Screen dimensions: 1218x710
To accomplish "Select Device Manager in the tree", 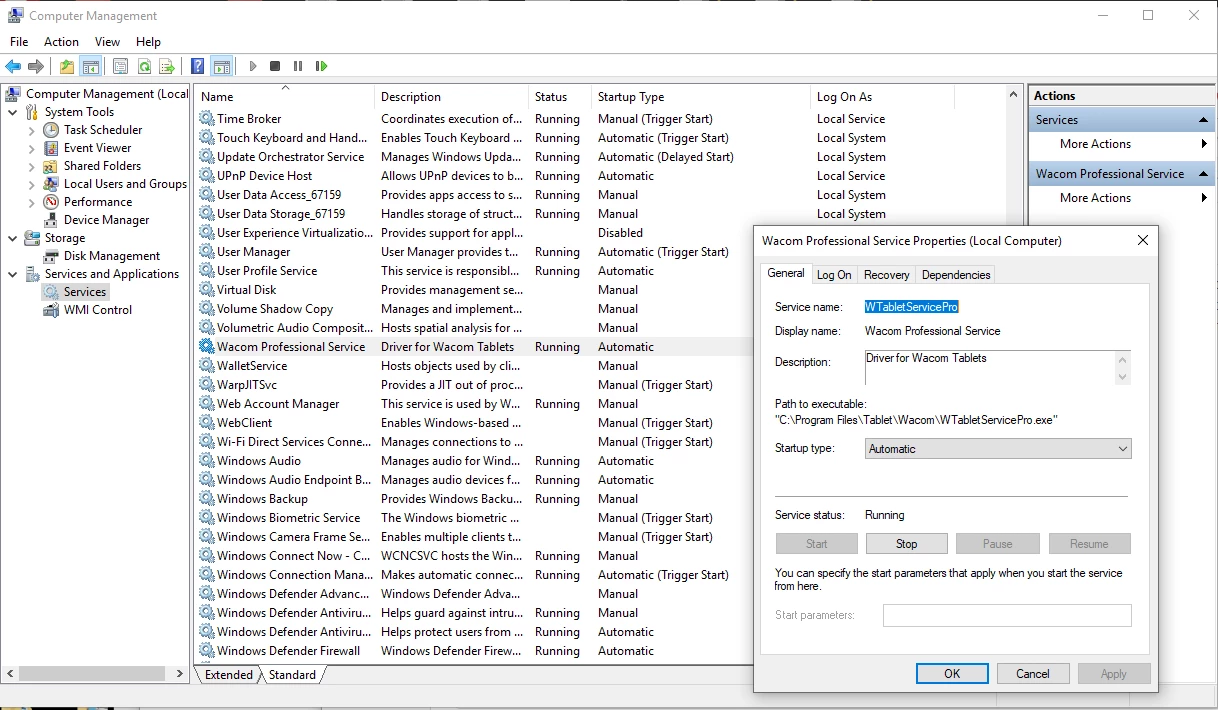I will [x=106, y=220].
